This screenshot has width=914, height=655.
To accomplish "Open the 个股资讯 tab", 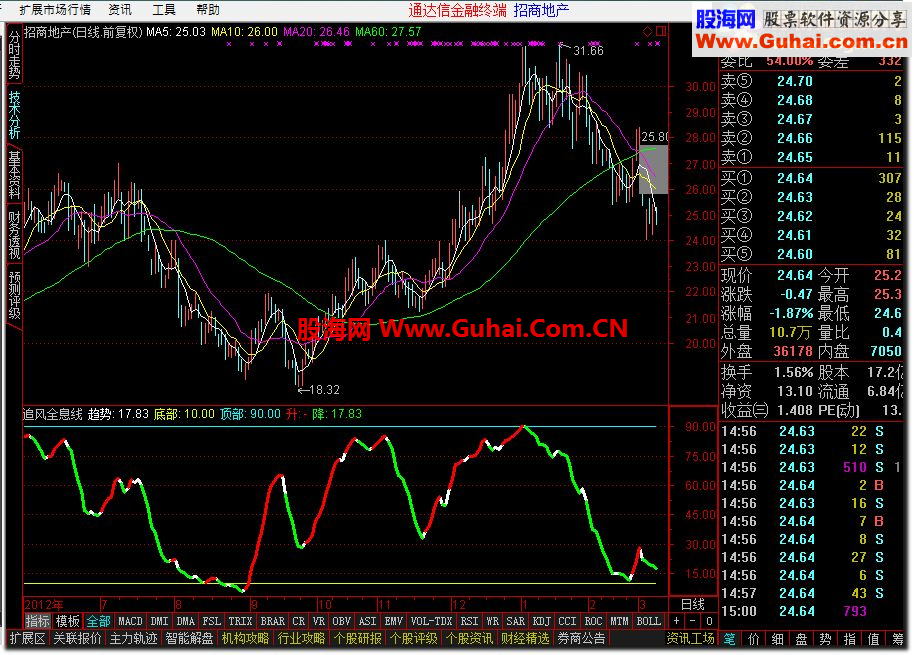I will point(470,639).
